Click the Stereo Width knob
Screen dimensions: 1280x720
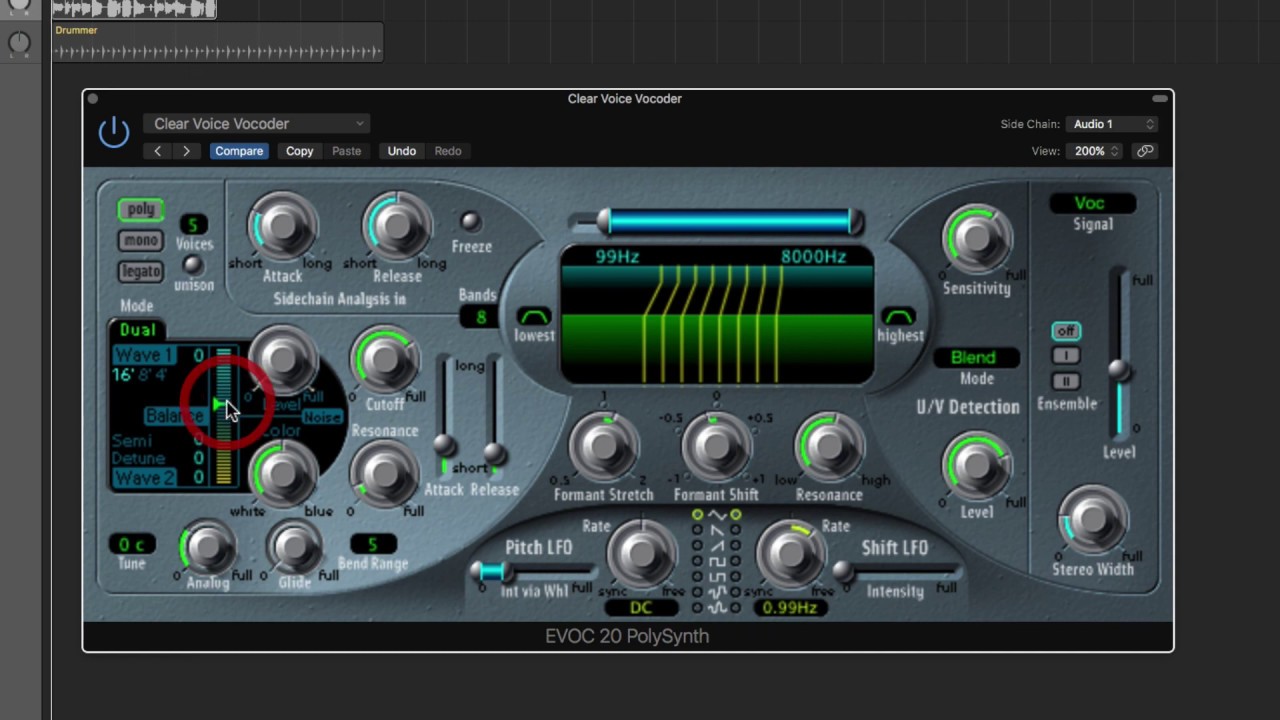click(1092, 519)
